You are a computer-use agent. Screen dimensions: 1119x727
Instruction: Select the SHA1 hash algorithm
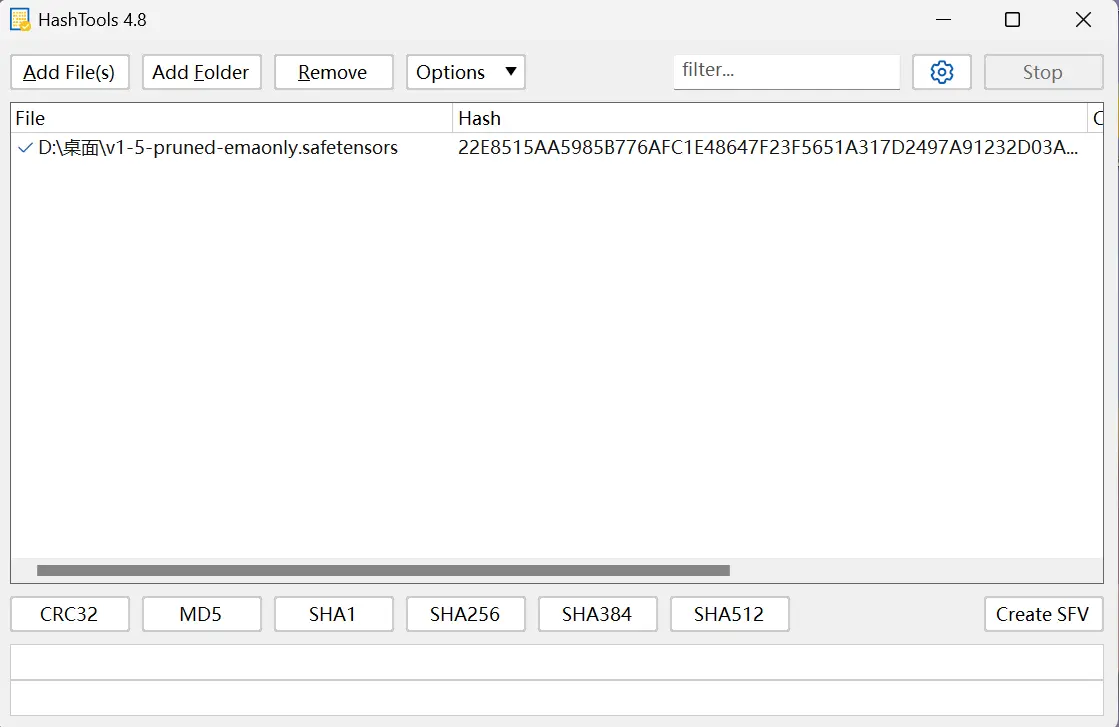pyautogui.click(x=333, y=614)
